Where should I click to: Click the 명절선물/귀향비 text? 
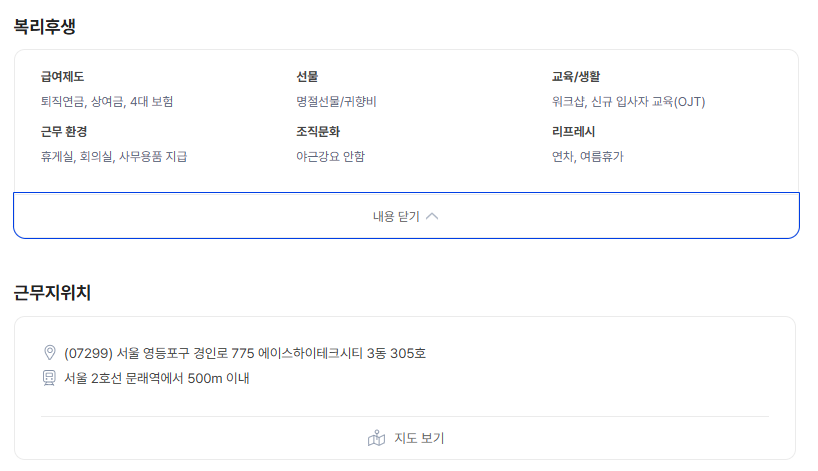(x=336, y=101)
